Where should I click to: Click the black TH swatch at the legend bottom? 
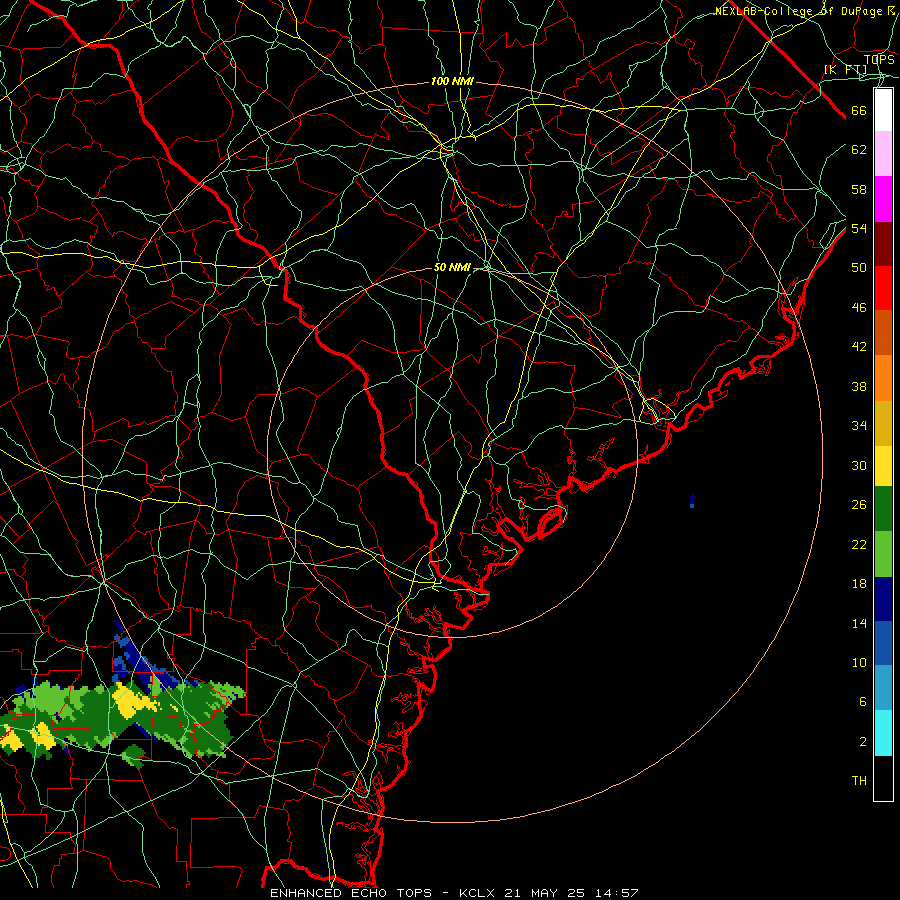[x=883, y=778]
